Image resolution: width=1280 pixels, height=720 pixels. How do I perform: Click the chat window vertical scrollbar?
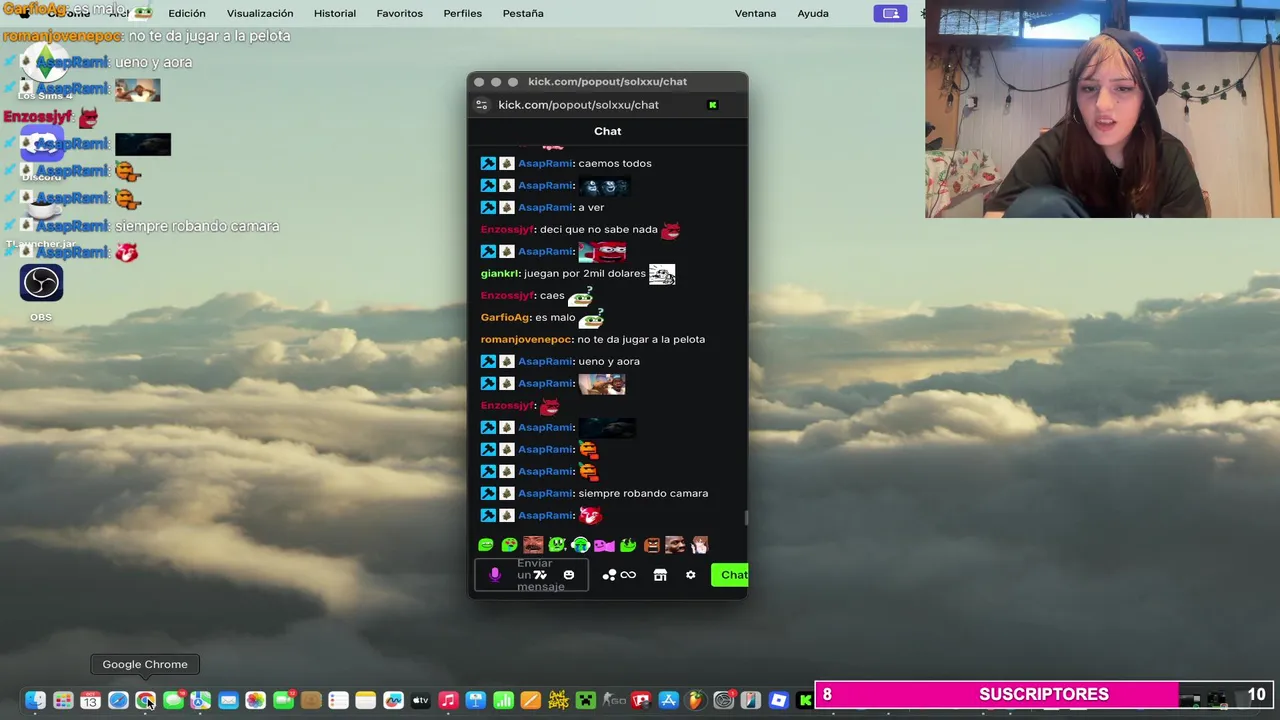745,517
